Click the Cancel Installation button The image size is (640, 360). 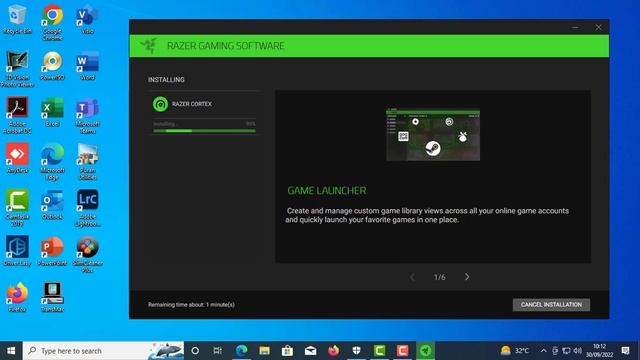(x=551, y=304)
